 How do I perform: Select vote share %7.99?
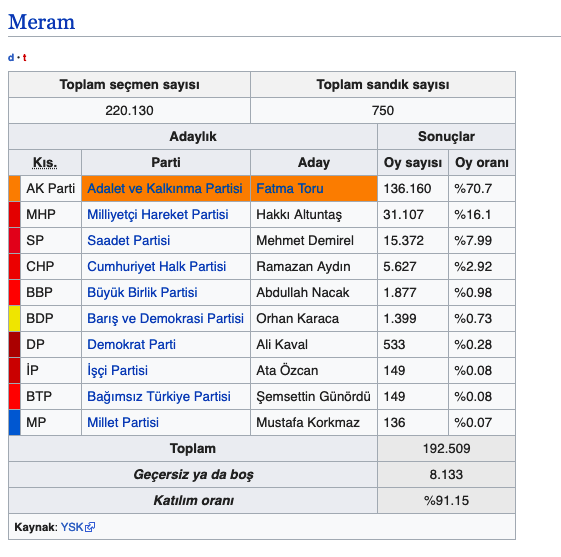(x=473, y=240)
